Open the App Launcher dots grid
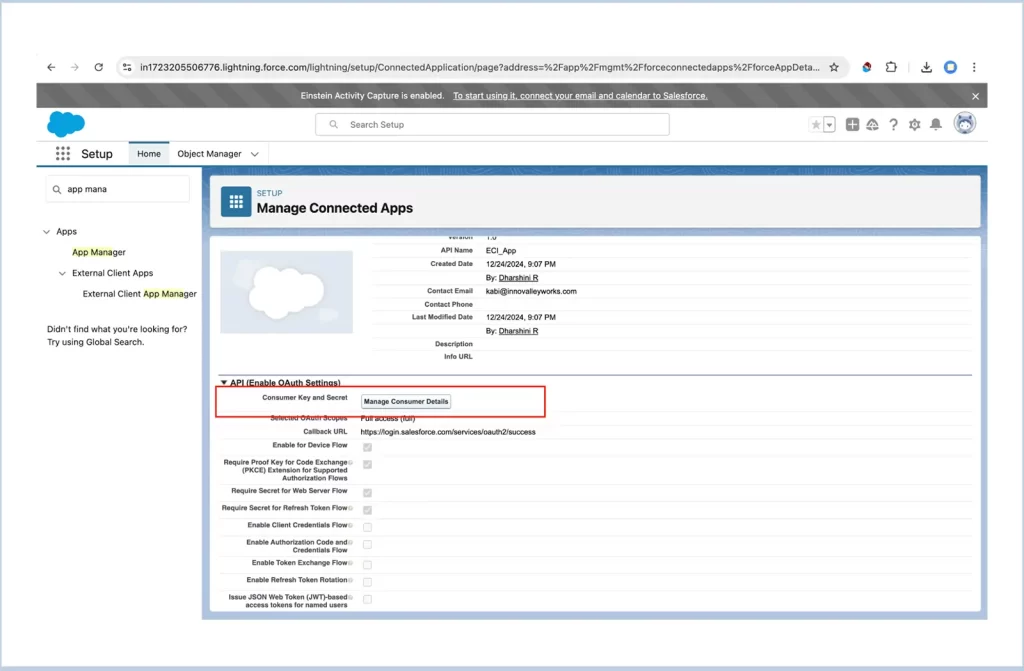 [x=63, y=154]
